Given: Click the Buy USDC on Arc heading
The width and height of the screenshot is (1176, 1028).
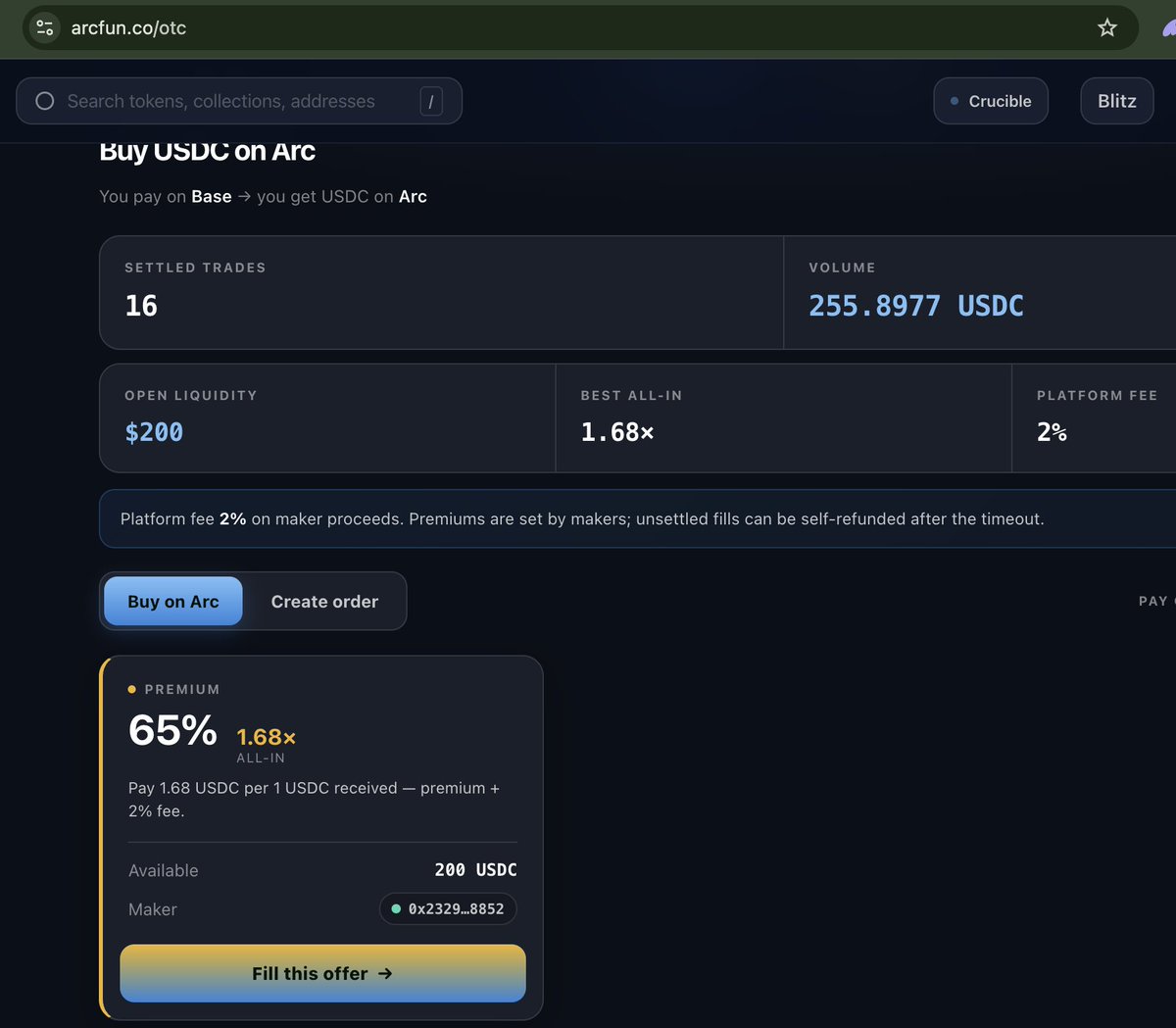Looking at the screenshot, I should pyautogui.click(x=208, y=151).
